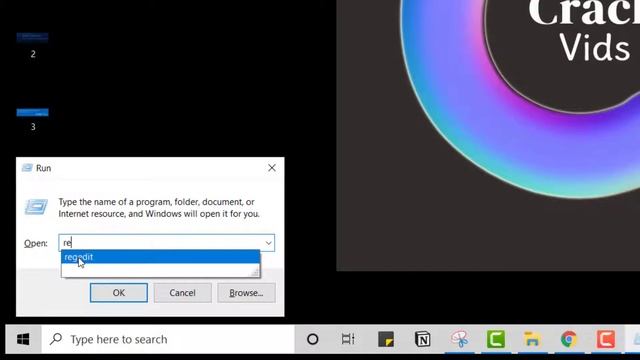Viewport: 640px width, 360px height.
Task: Open File Explorer from the taskbar
Action: click(x=532, y=339)
